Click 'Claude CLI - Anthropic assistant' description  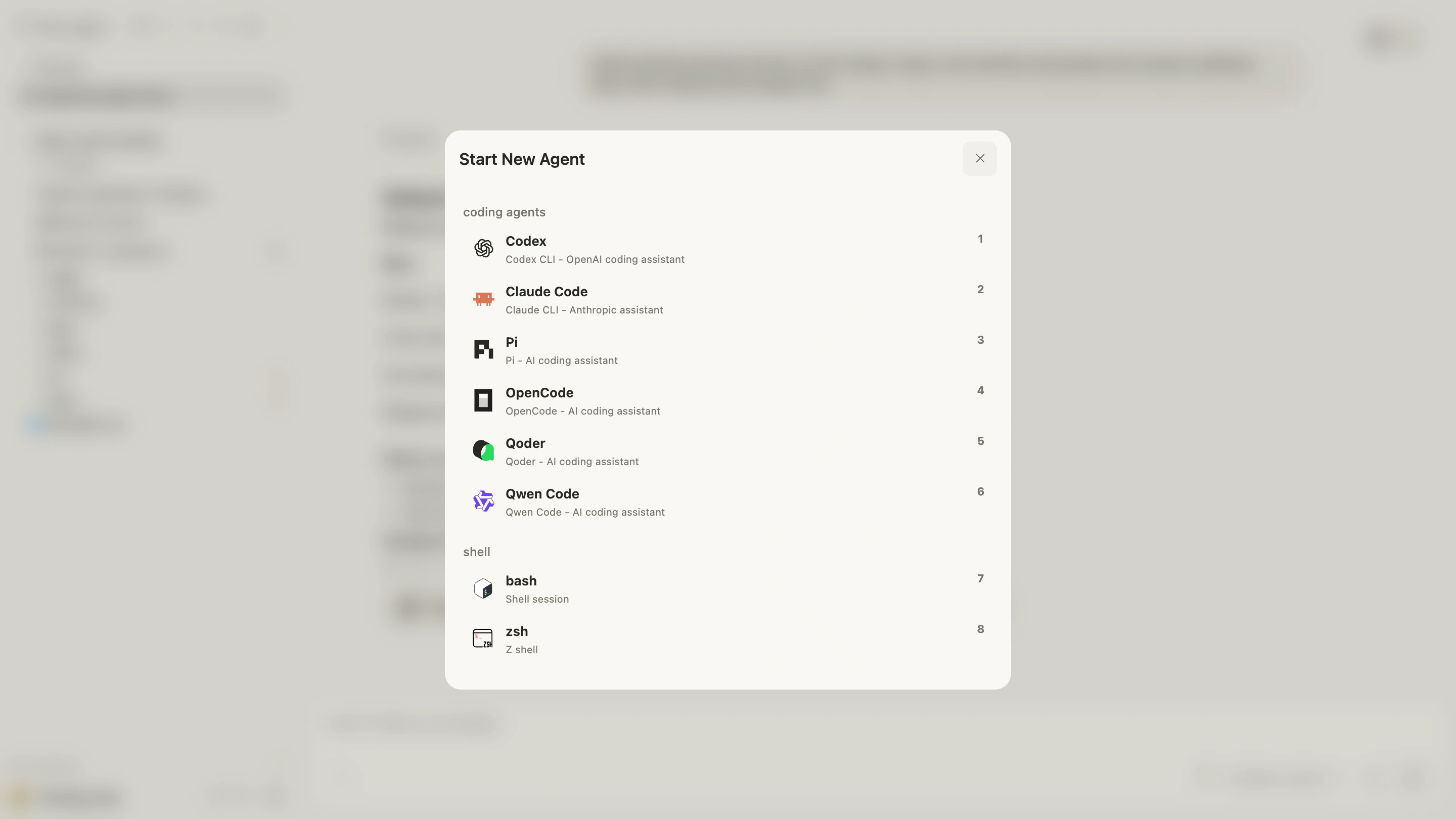[584, 310]
